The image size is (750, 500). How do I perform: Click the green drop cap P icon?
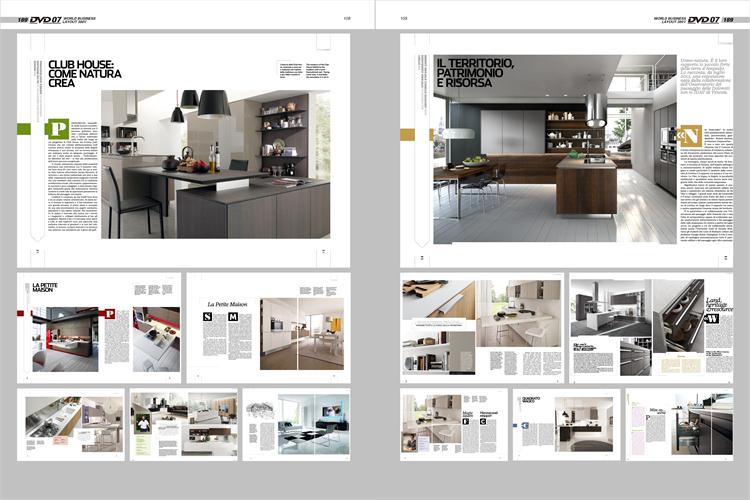56,128
